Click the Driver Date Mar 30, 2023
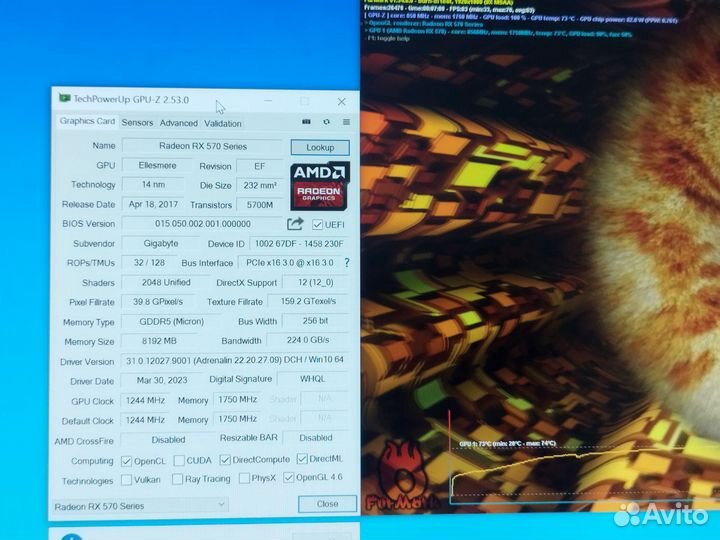Screen dimensions: 720x540 pyautogui.click(x=162, y=380)
